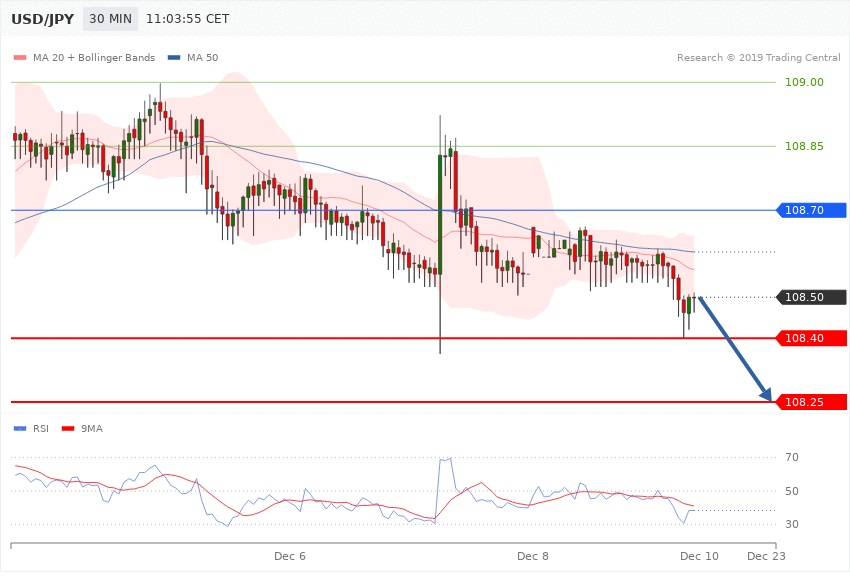
Task: Open the USD/JPY symbol title
Action: (41, 19)
